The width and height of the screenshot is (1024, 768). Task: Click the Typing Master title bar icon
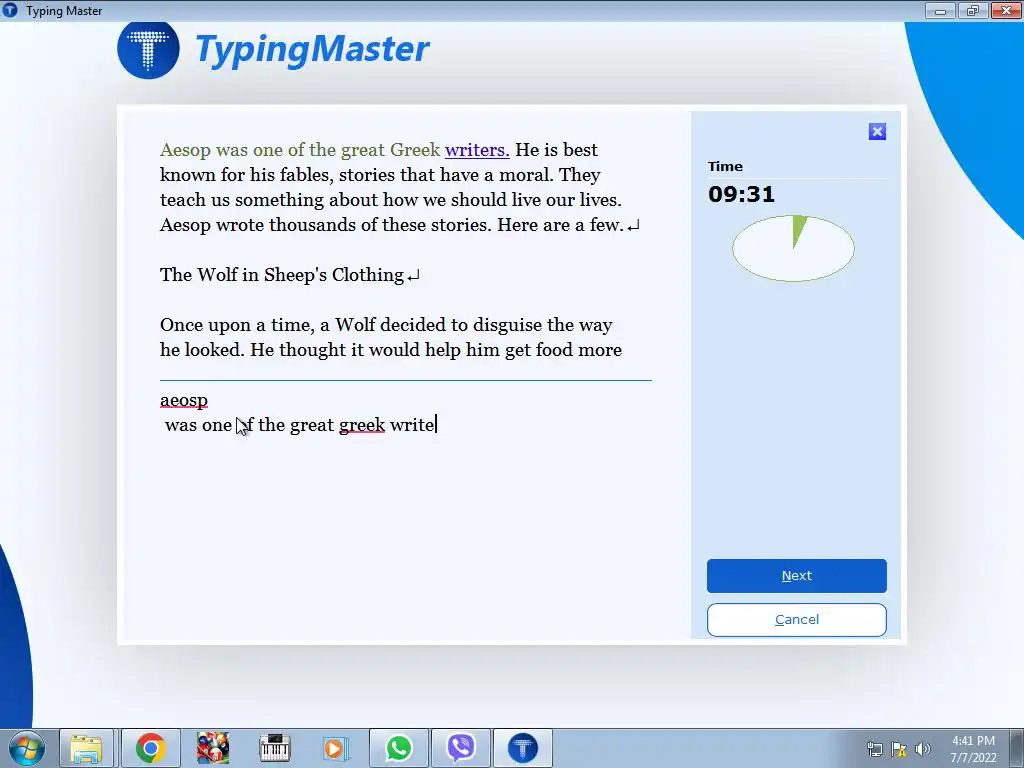tap(10, 10)
